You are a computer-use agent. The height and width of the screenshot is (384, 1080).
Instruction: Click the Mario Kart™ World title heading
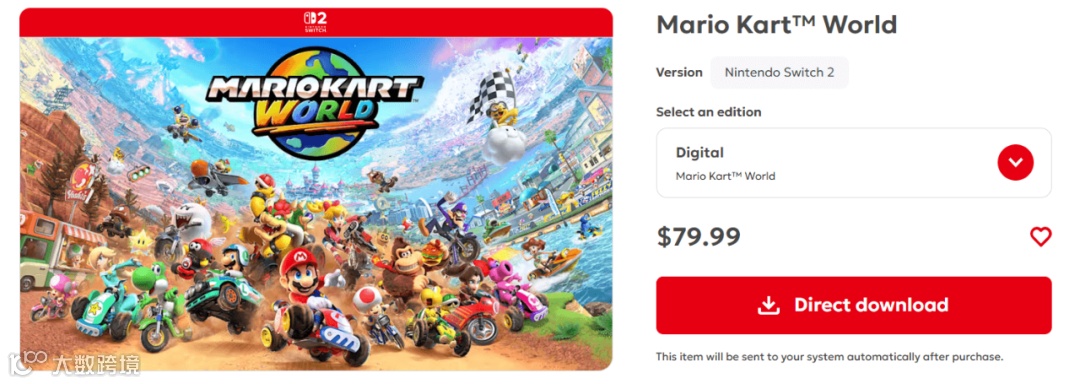click(x=776, y=25)
